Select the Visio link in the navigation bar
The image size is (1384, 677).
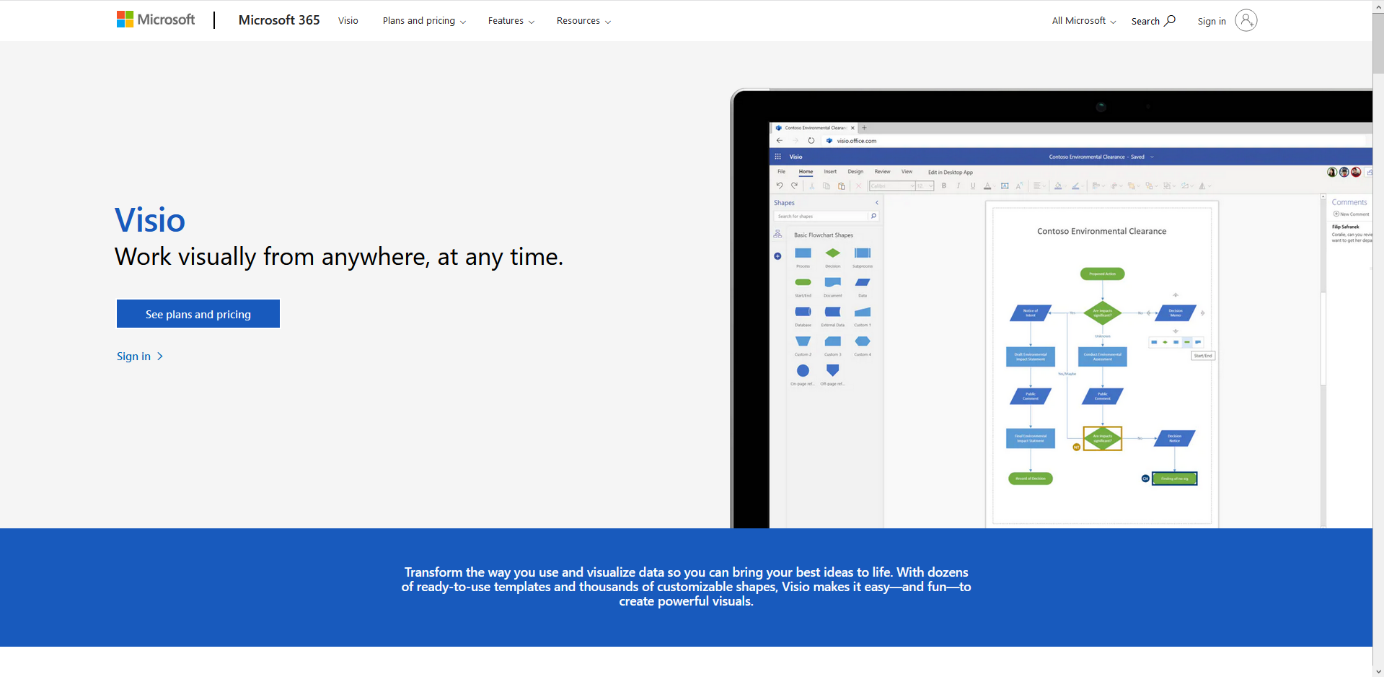348,21
